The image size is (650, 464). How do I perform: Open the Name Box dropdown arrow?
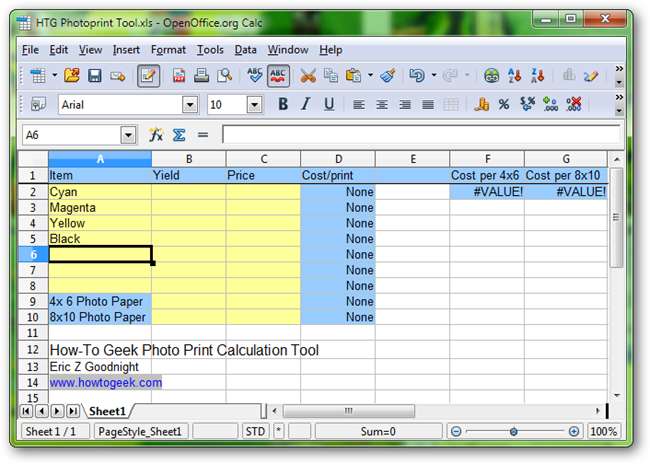129,135
